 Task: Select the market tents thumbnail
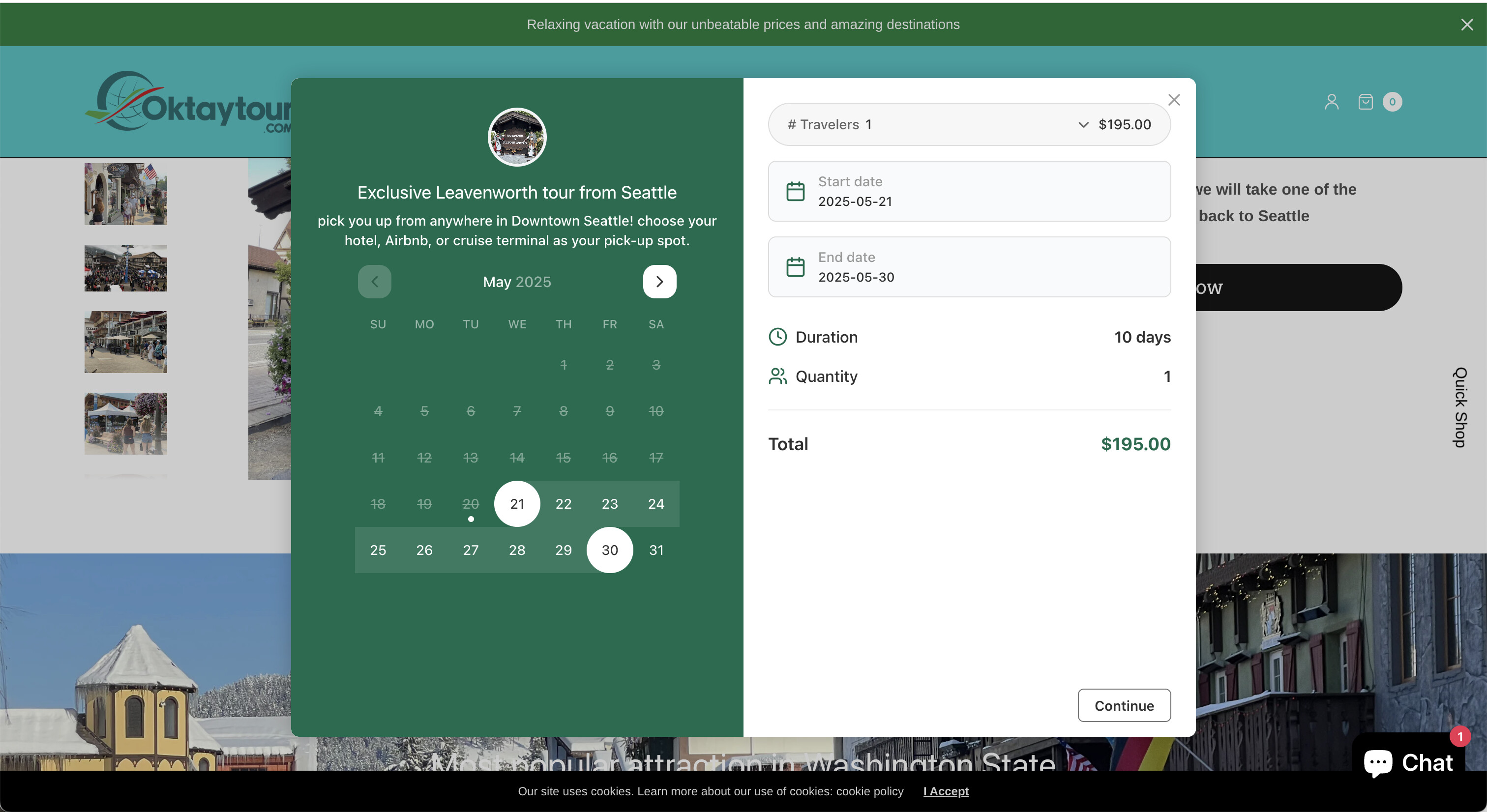pyautogui.click(x=126, y=424)
